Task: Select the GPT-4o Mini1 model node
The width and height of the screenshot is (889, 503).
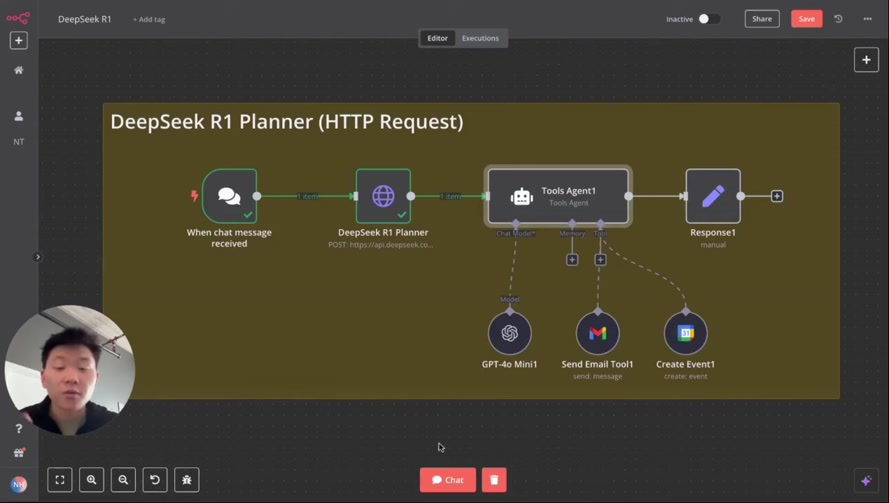Action: click(x=510, y=333)
